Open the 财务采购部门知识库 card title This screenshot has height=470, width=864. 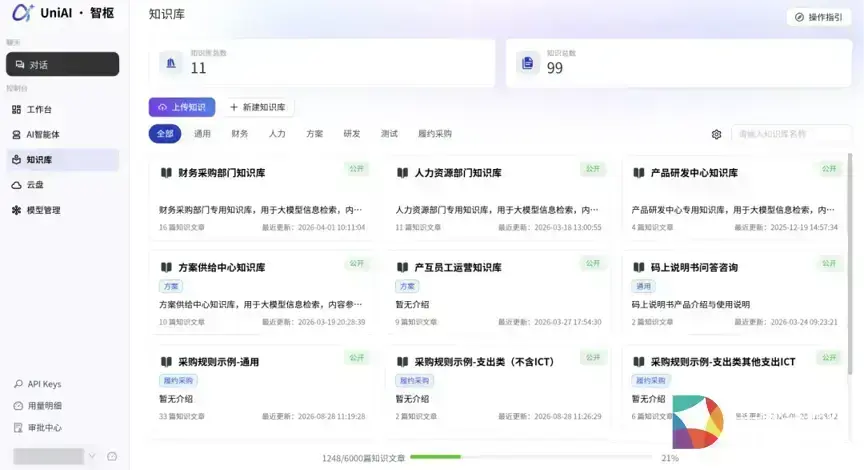click(222, 173)
